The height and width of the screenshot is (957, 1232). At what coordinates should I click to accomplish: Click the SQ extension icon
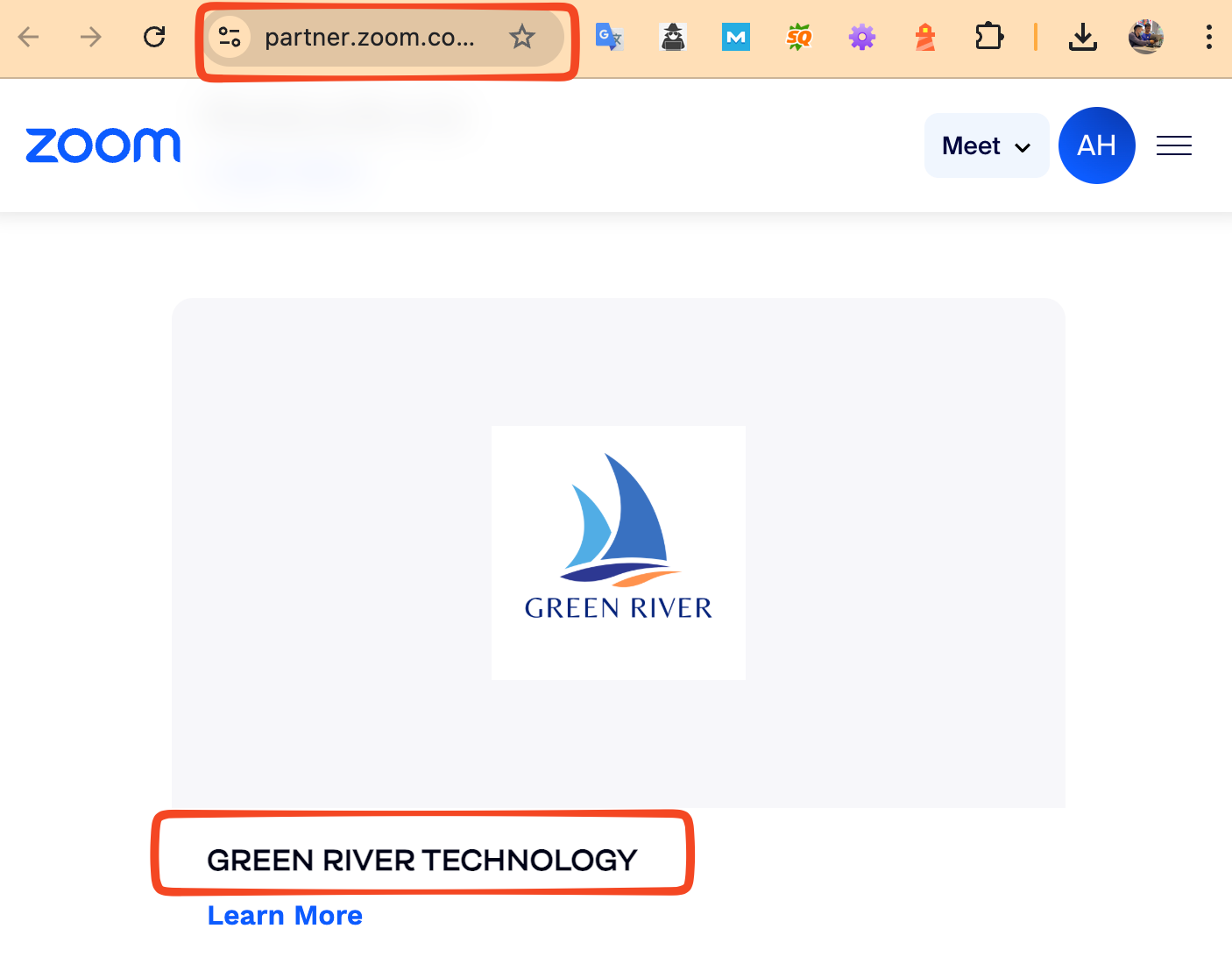[798, 37]
